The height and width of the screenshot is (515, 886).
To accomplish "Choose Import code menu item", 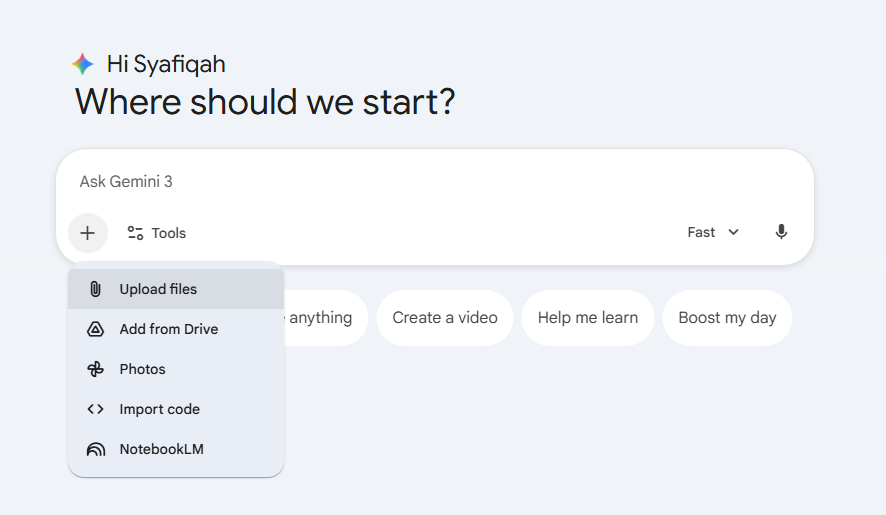I will [176, 409].
